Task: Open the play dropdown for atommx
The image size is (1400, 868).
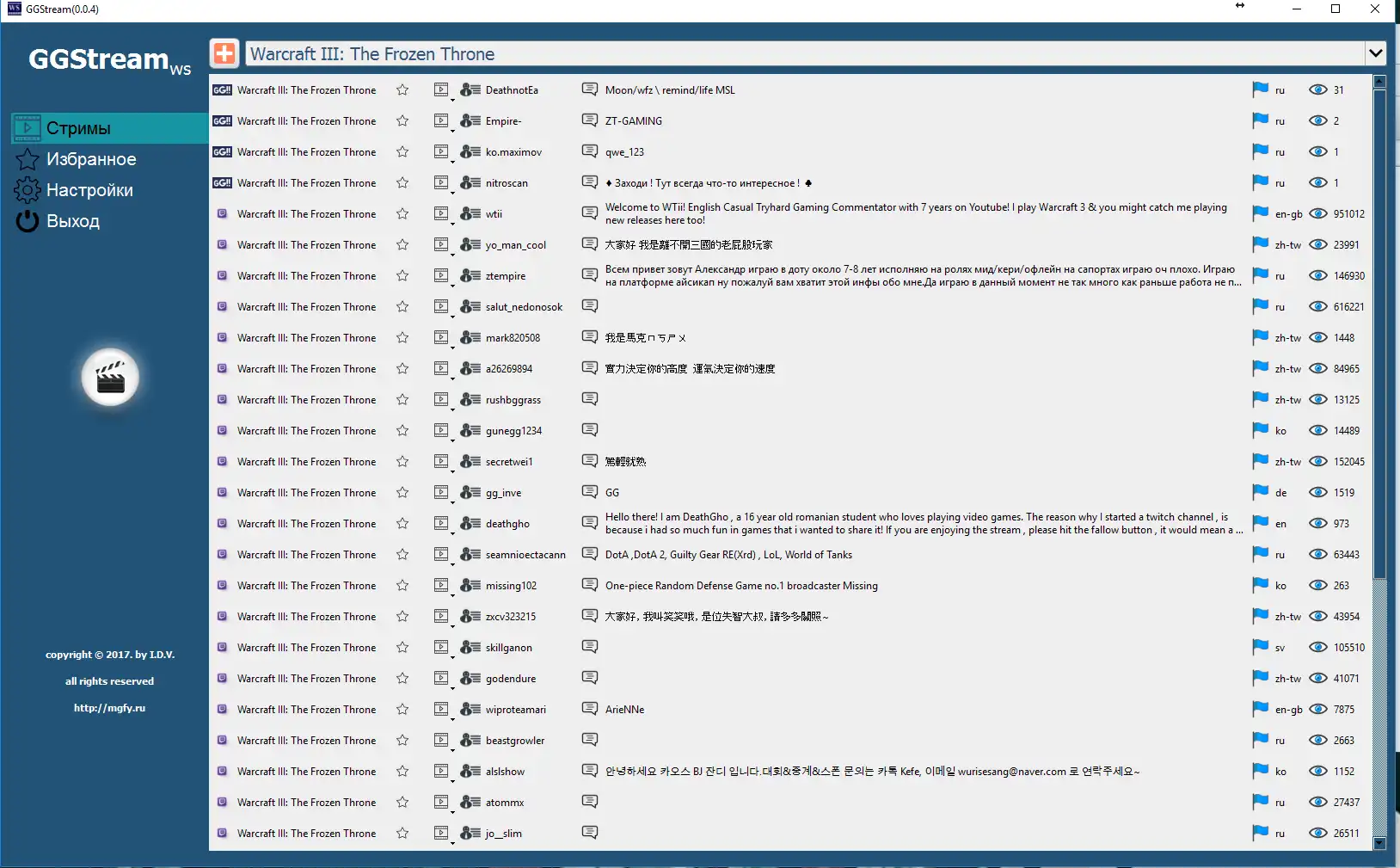Action: click(443, 803)
